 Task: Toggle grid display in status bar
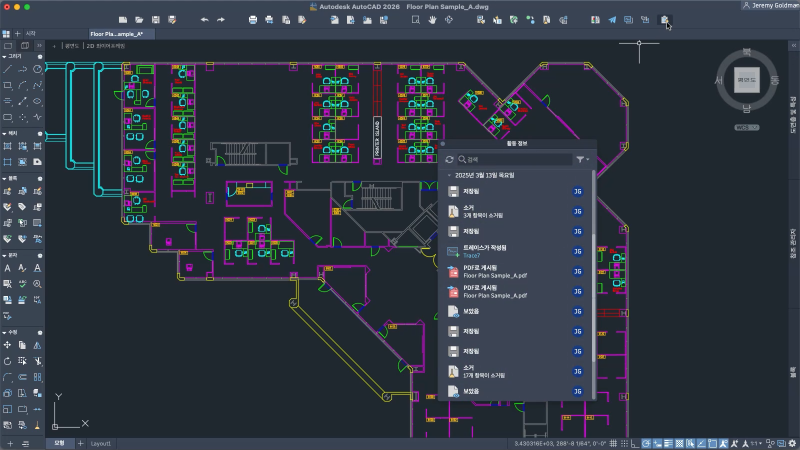(613, 443)
